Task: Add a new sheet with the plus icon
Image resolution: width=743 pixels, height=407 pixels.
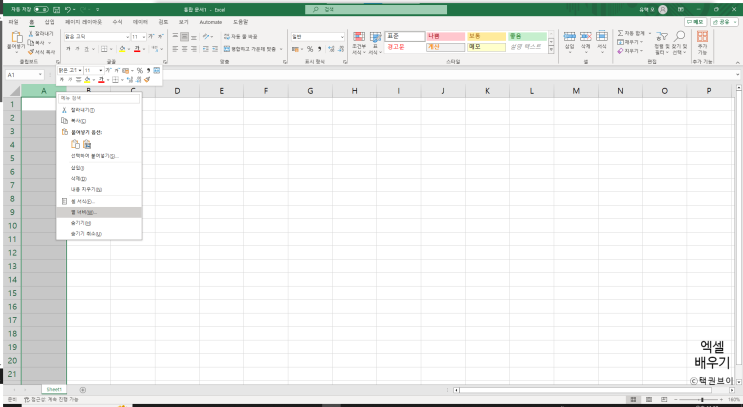Action: click(83, 390)
